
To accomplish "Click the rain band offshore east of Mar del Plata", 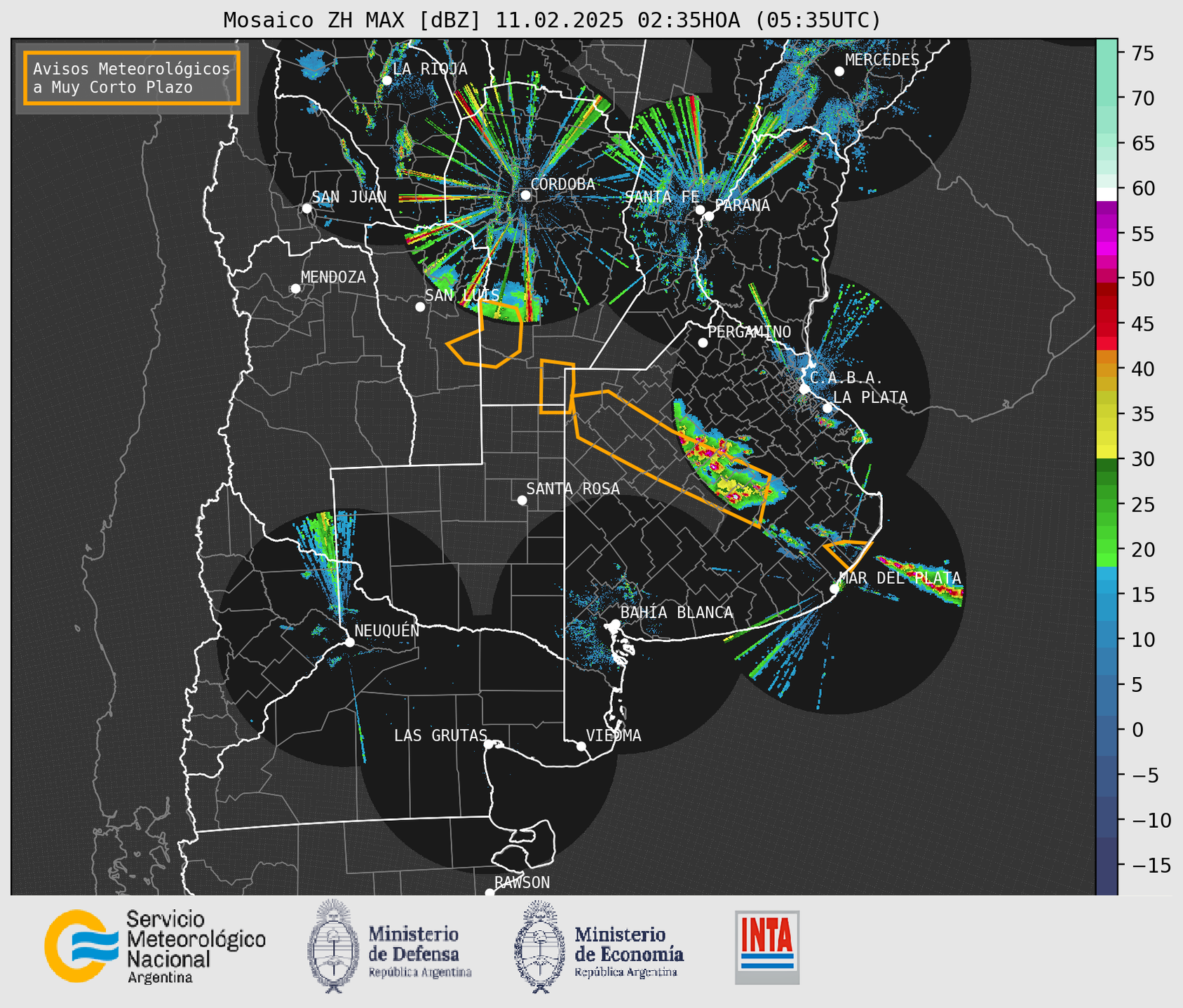I will coord(919,579).
